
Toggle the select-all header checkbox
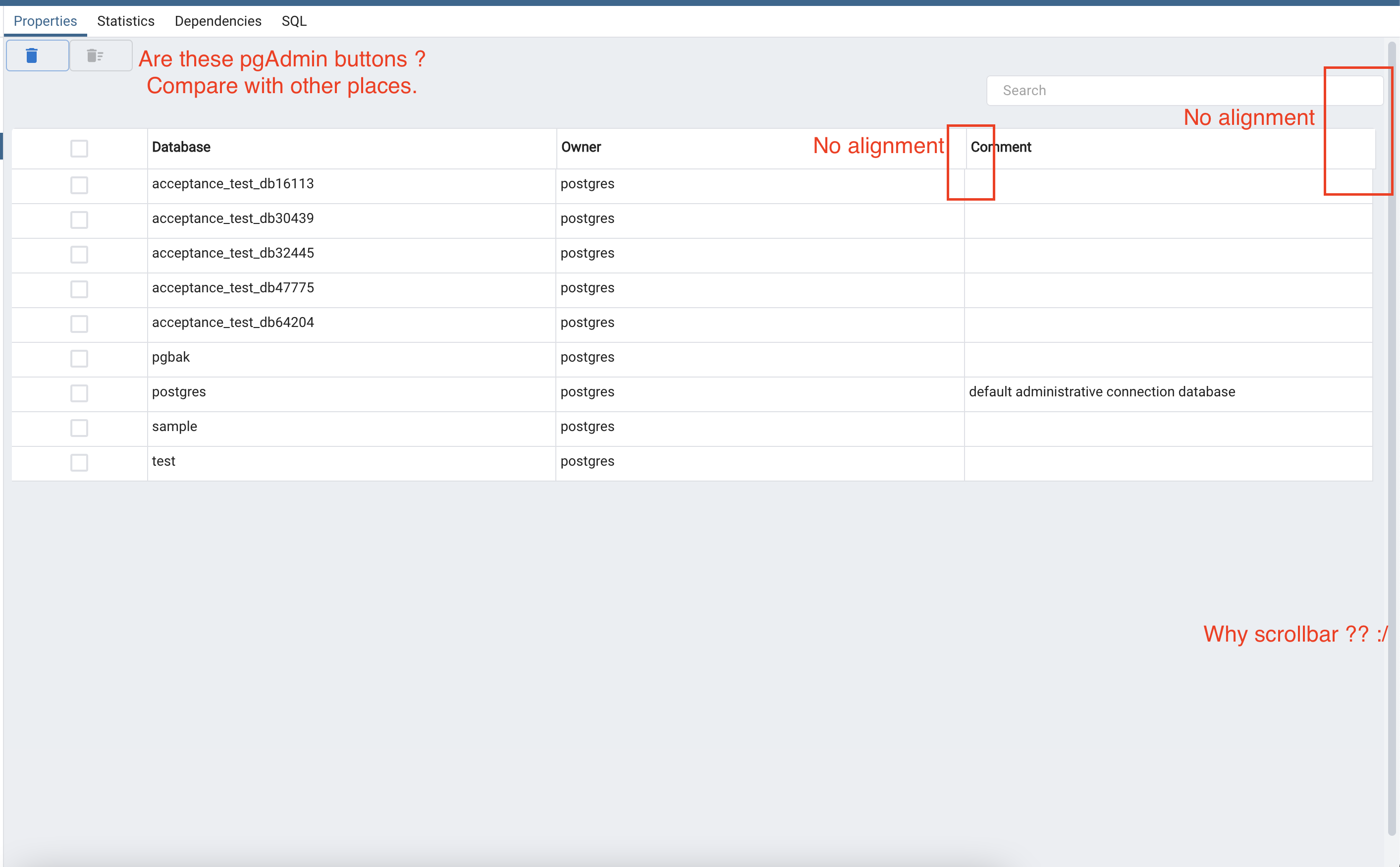pos(79,149)
